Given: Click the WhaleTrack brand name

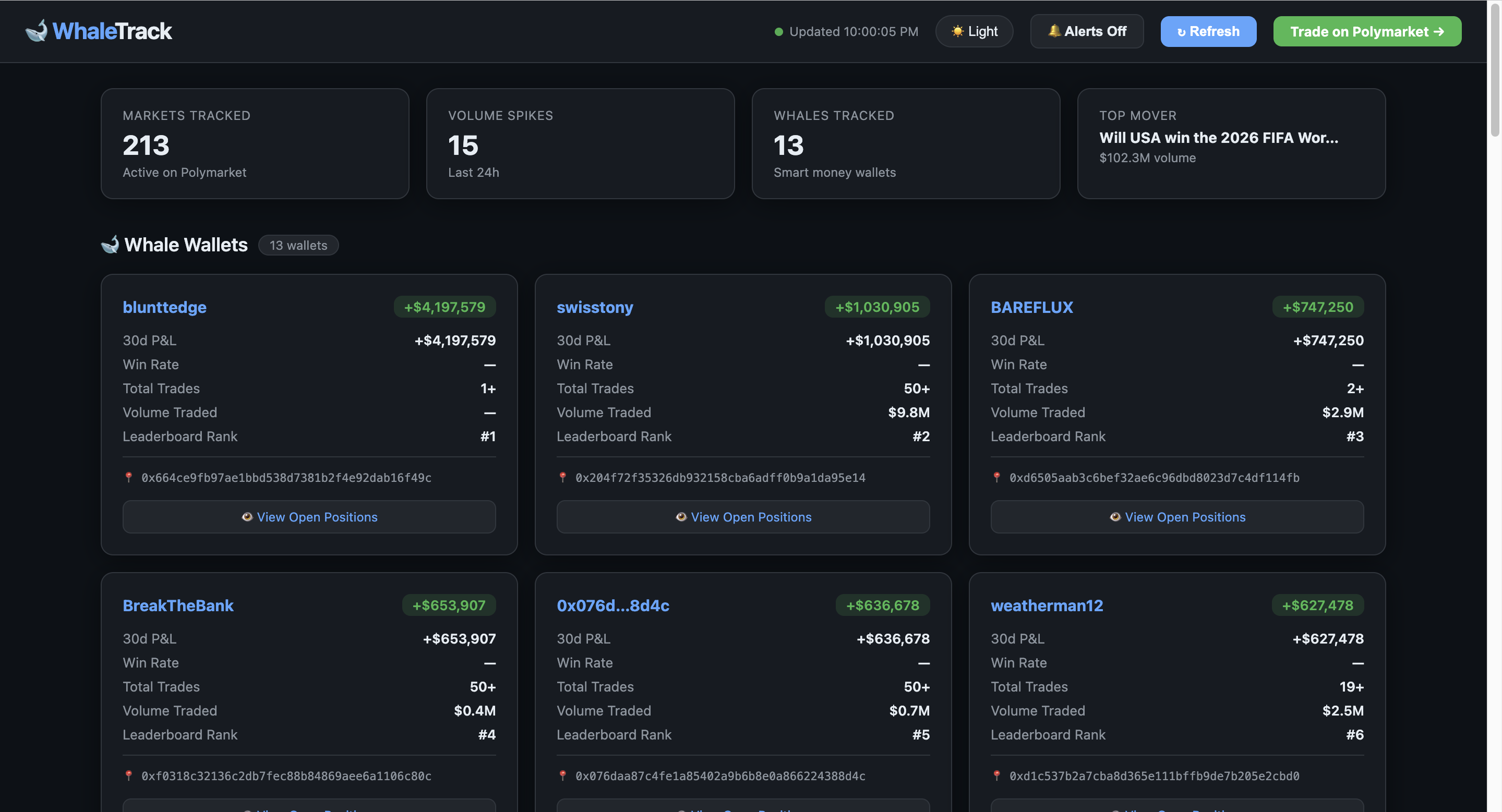Looking at the screenshot, I should pos(112,31).
